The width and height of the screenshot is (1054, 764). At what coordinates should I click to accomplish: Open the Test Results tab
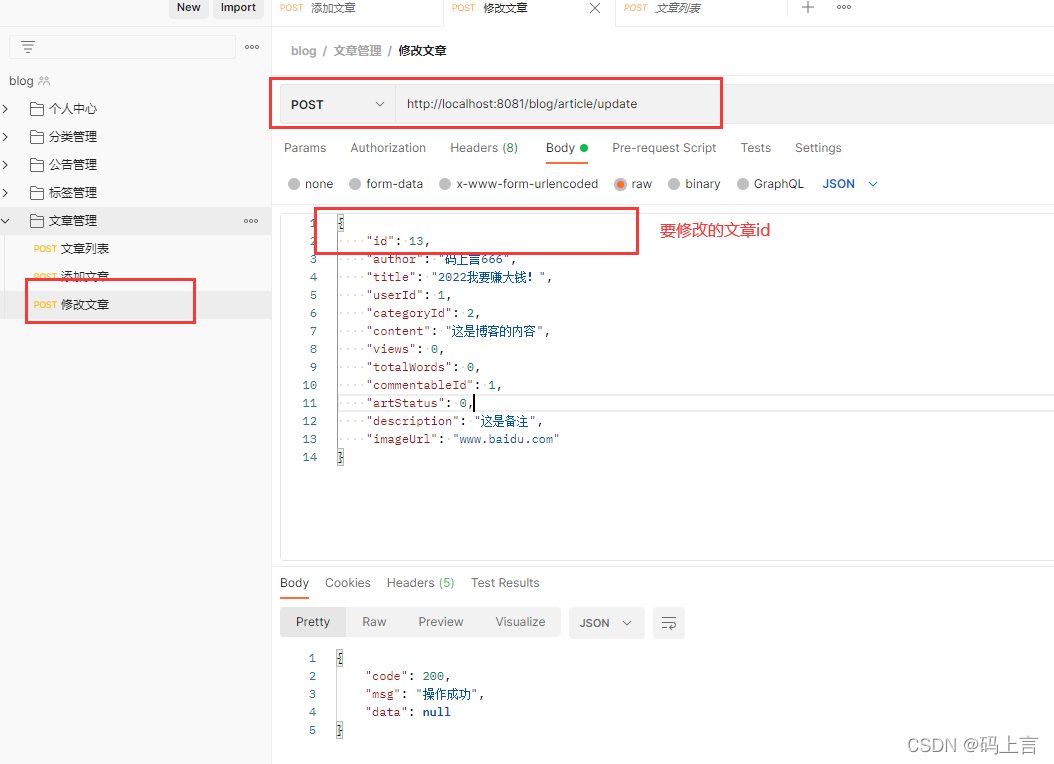point(505,583)
